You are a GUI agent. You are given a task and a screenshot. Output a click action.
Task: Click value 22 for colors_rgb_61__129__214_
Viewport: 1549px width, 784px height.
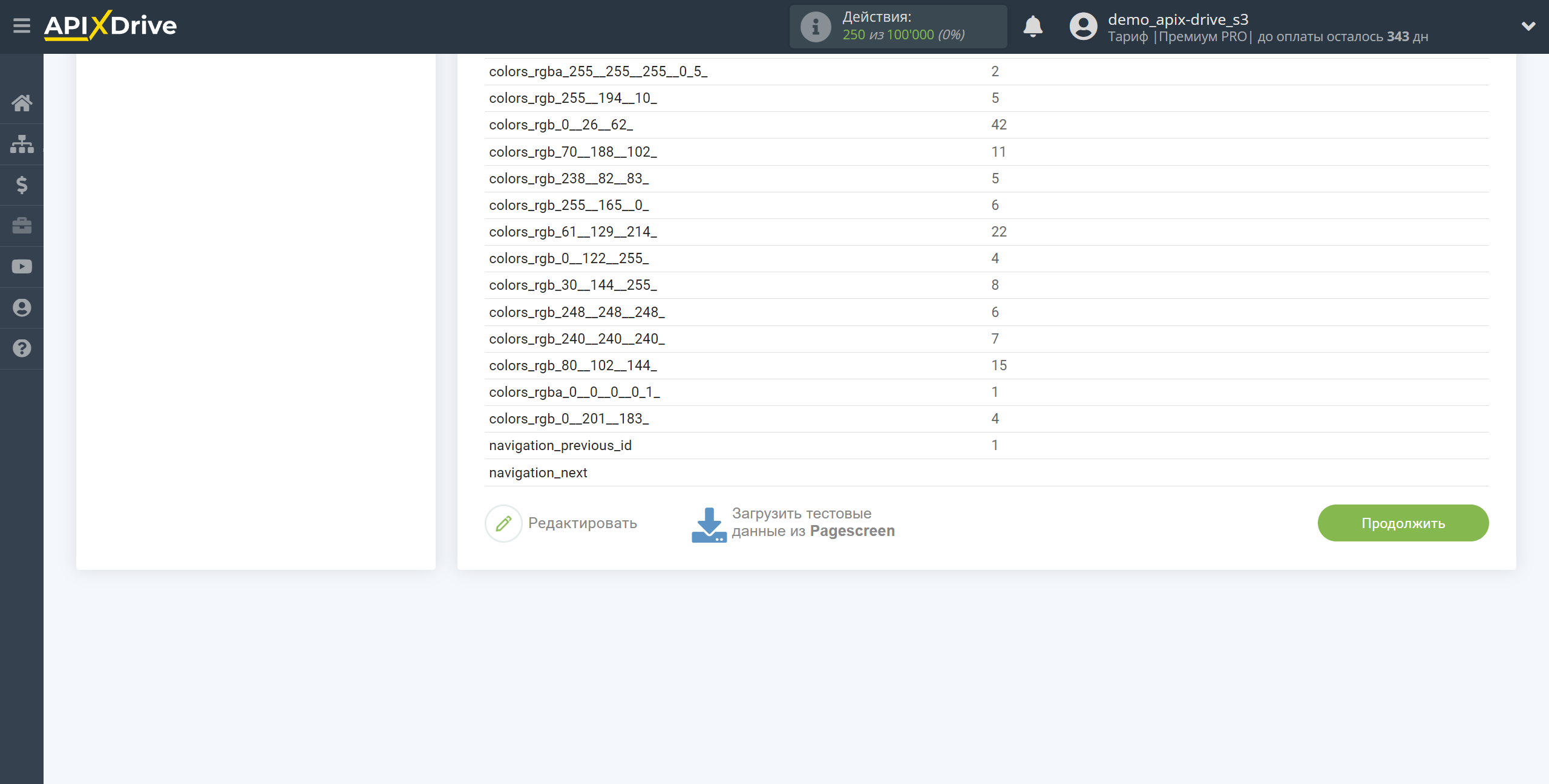click(x=998, y=232)
